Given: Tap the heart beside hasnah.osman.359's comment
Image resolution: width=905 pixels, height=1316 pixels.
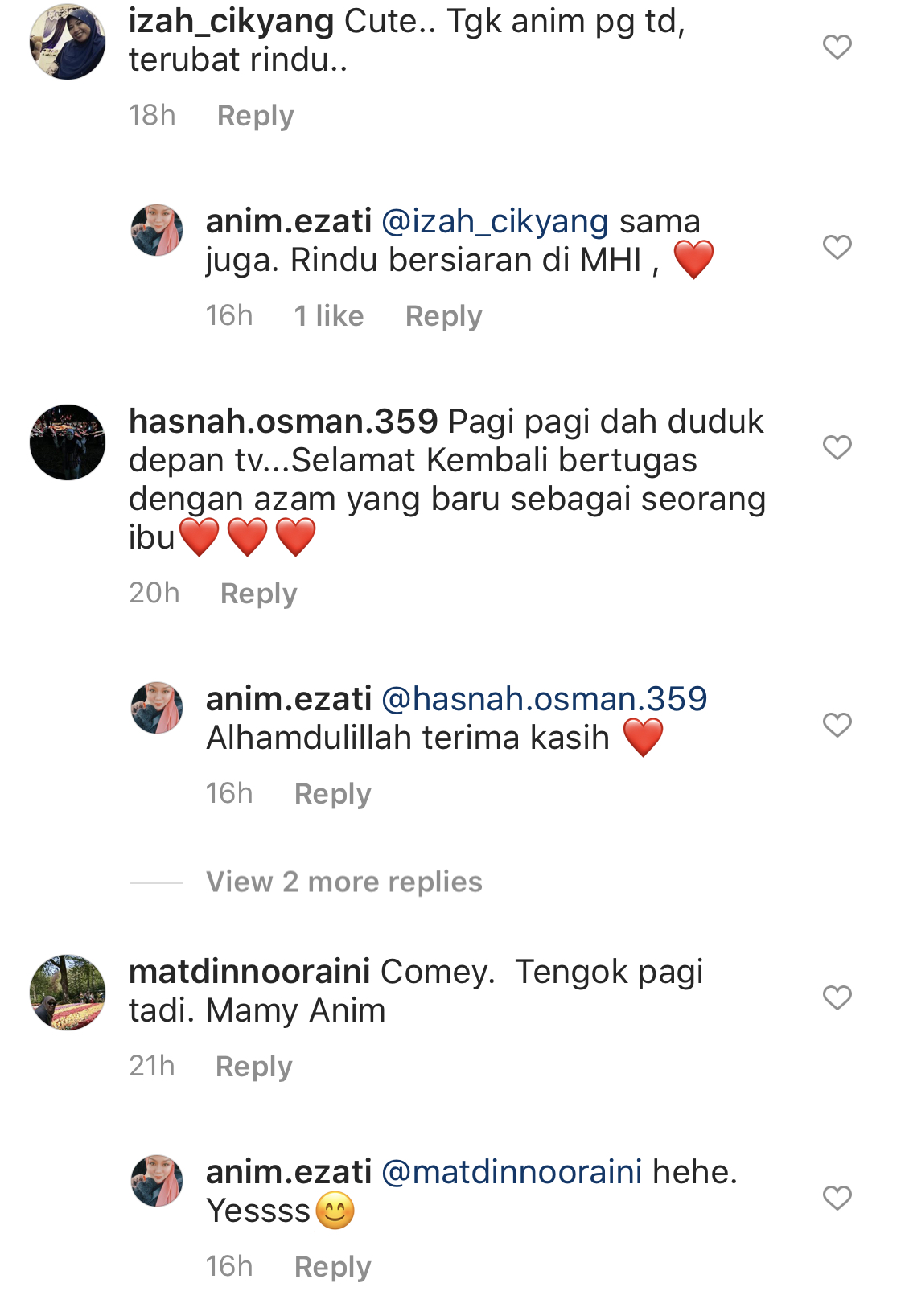Looking at the screenshot, I should click(837, 447).
